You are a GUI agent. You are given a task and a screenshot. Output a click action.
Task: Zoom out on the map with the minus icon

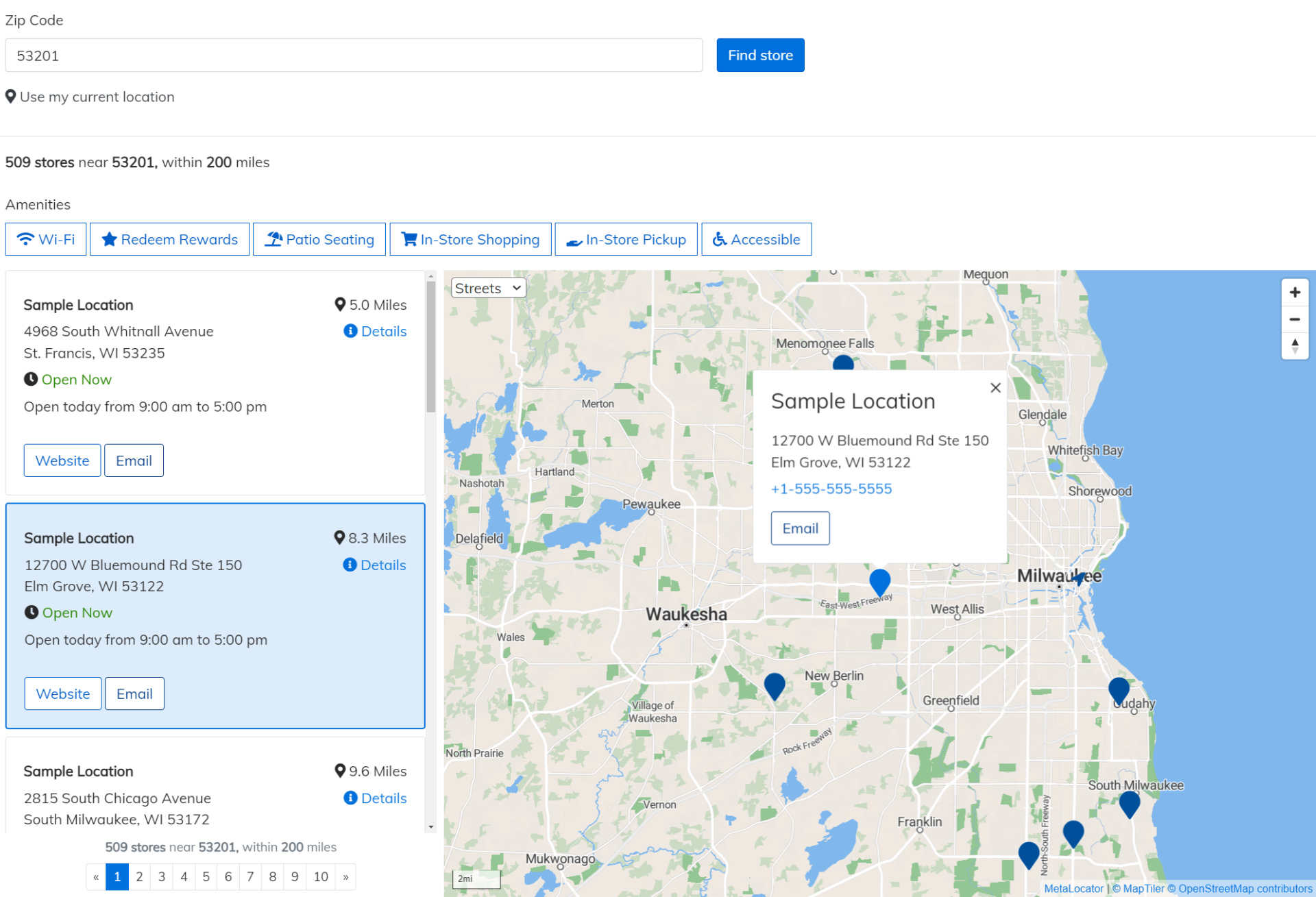[x=1295, y=319]
